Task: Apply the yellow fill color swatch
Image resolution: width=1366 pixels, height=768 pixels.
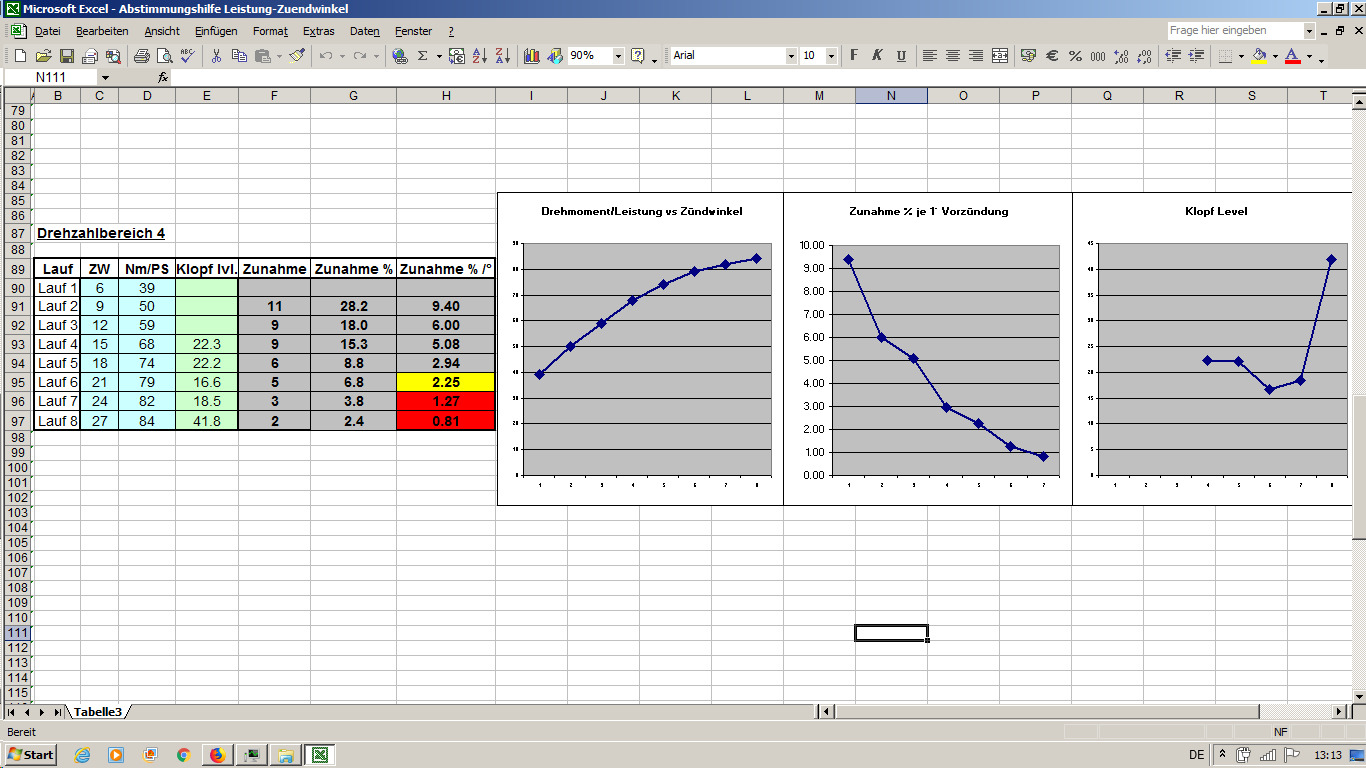Action: [1259, 56]
